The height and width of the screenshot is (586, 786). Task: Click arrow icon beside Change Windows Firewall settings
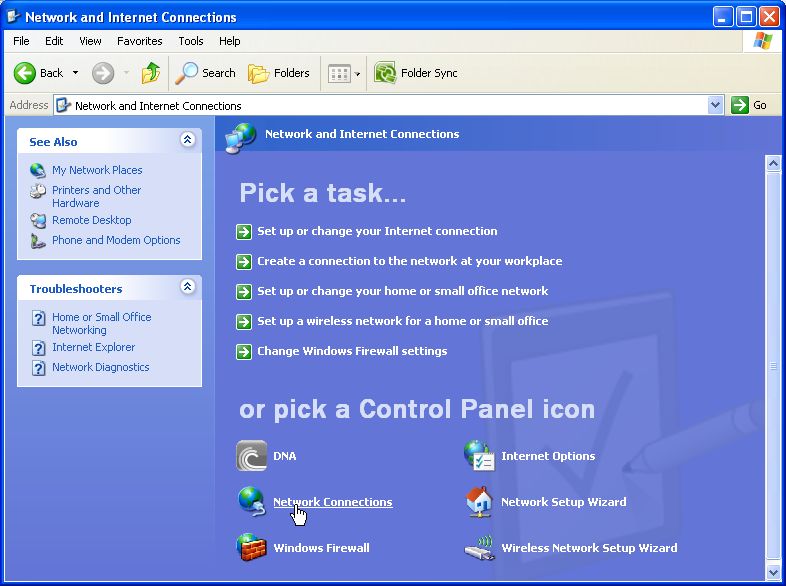pos(244,352)
